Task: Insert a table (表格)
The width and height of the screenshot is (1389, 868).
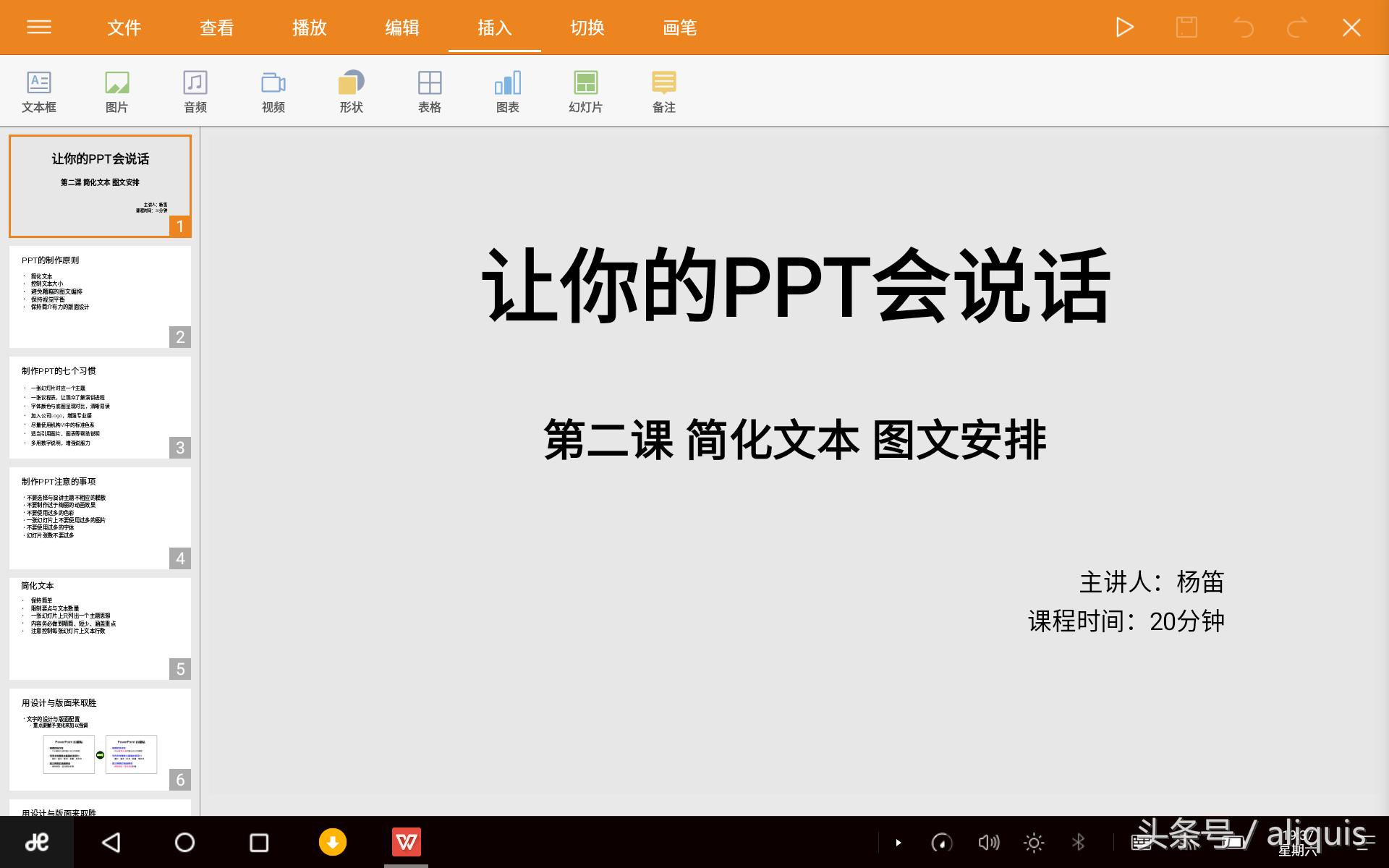Action: coord(429,91)
